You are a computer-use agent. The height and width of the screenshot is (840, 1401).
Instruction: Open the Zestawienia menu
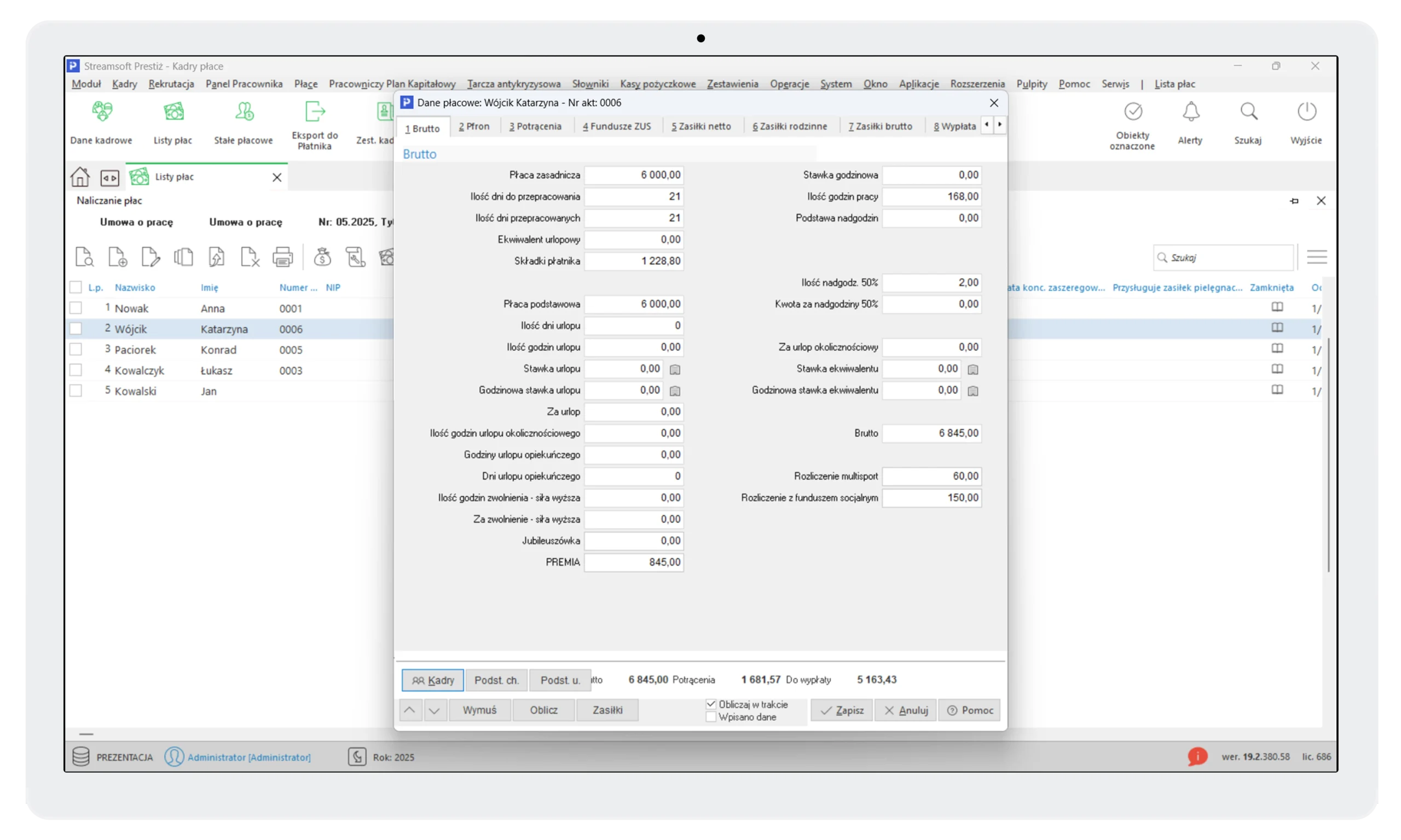(732, 84)
